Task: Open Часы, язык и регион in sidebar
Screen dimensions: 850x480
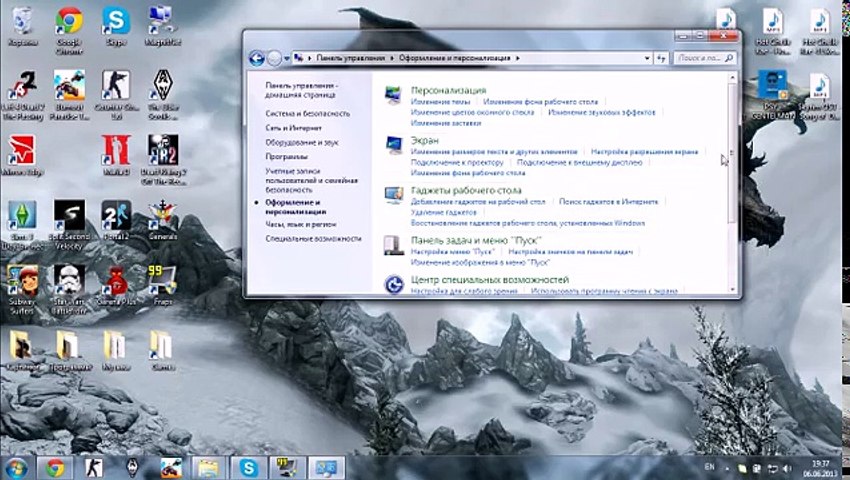Action: tap(301, 224)
